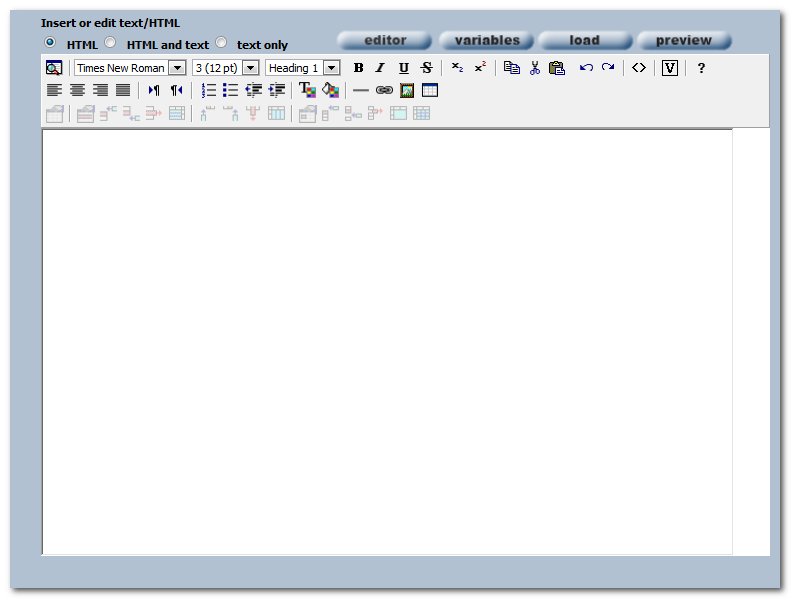Decrease paragraph indent

click(254, 90)
